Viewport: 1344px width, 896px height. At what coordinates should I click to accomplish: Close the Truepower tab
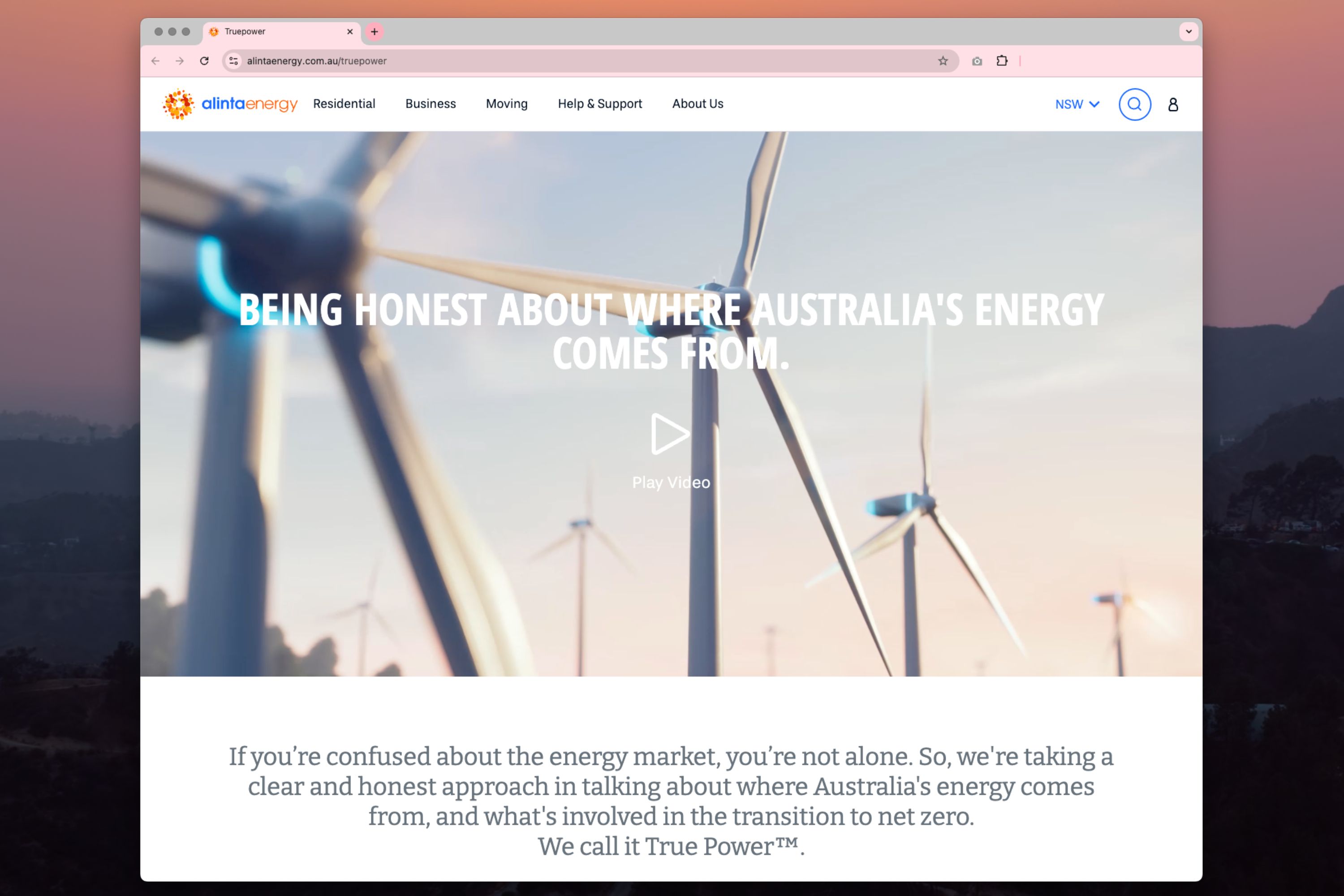[x=350, y=32]
